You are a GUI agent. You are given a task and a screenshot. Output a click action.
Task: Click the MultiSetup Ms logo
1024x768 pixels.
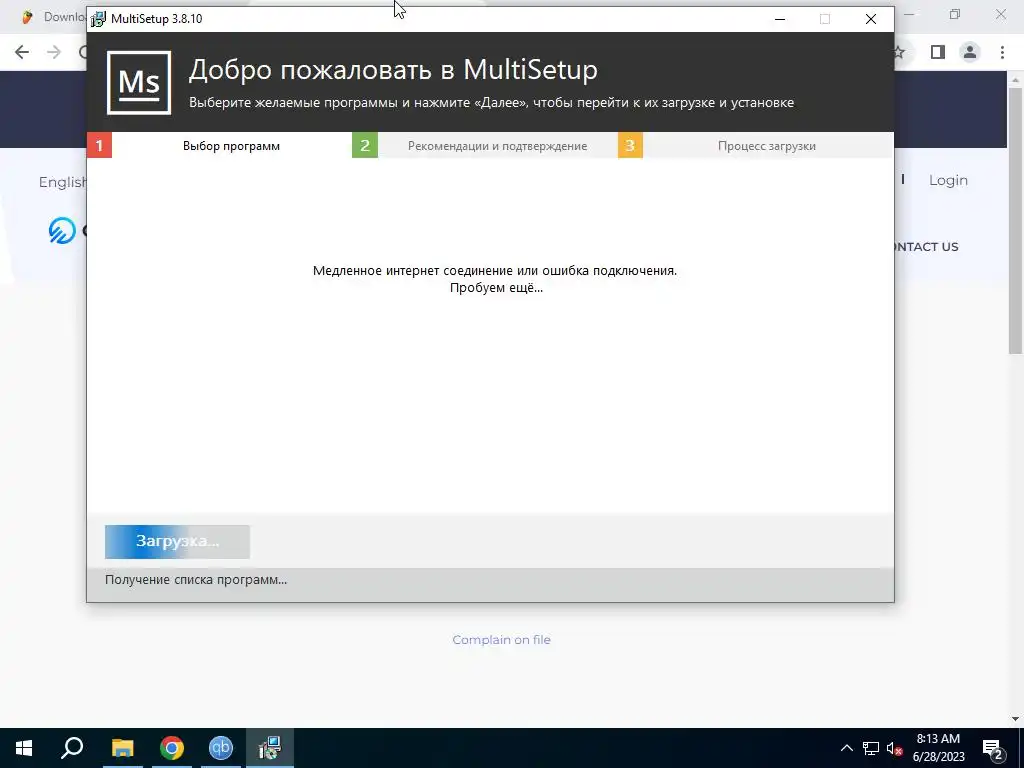point(139,83)
